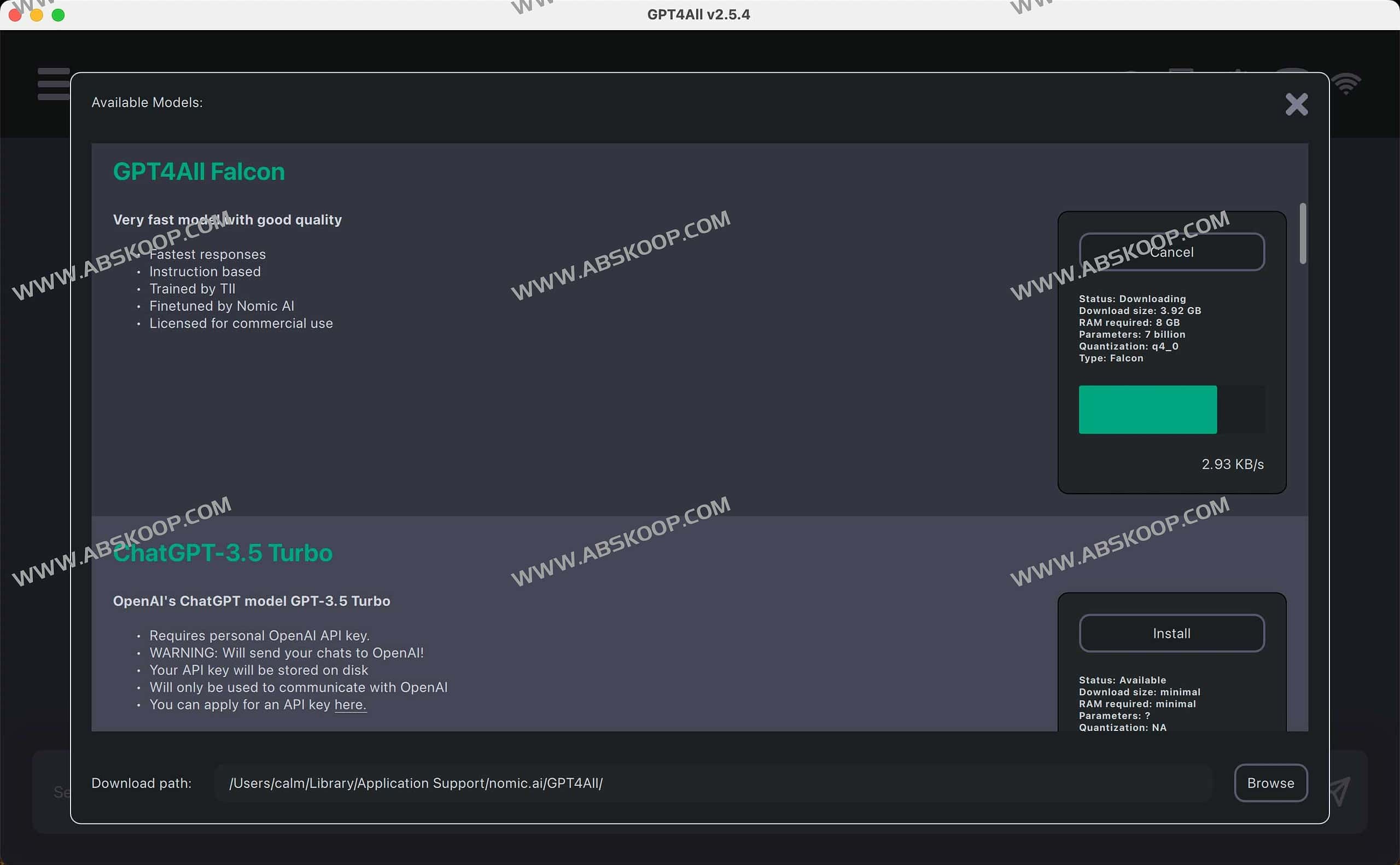Select the GPT4All Falcon model heading
The height and width of the screenshot is (865, 1400).
click(x=199, y=172)
